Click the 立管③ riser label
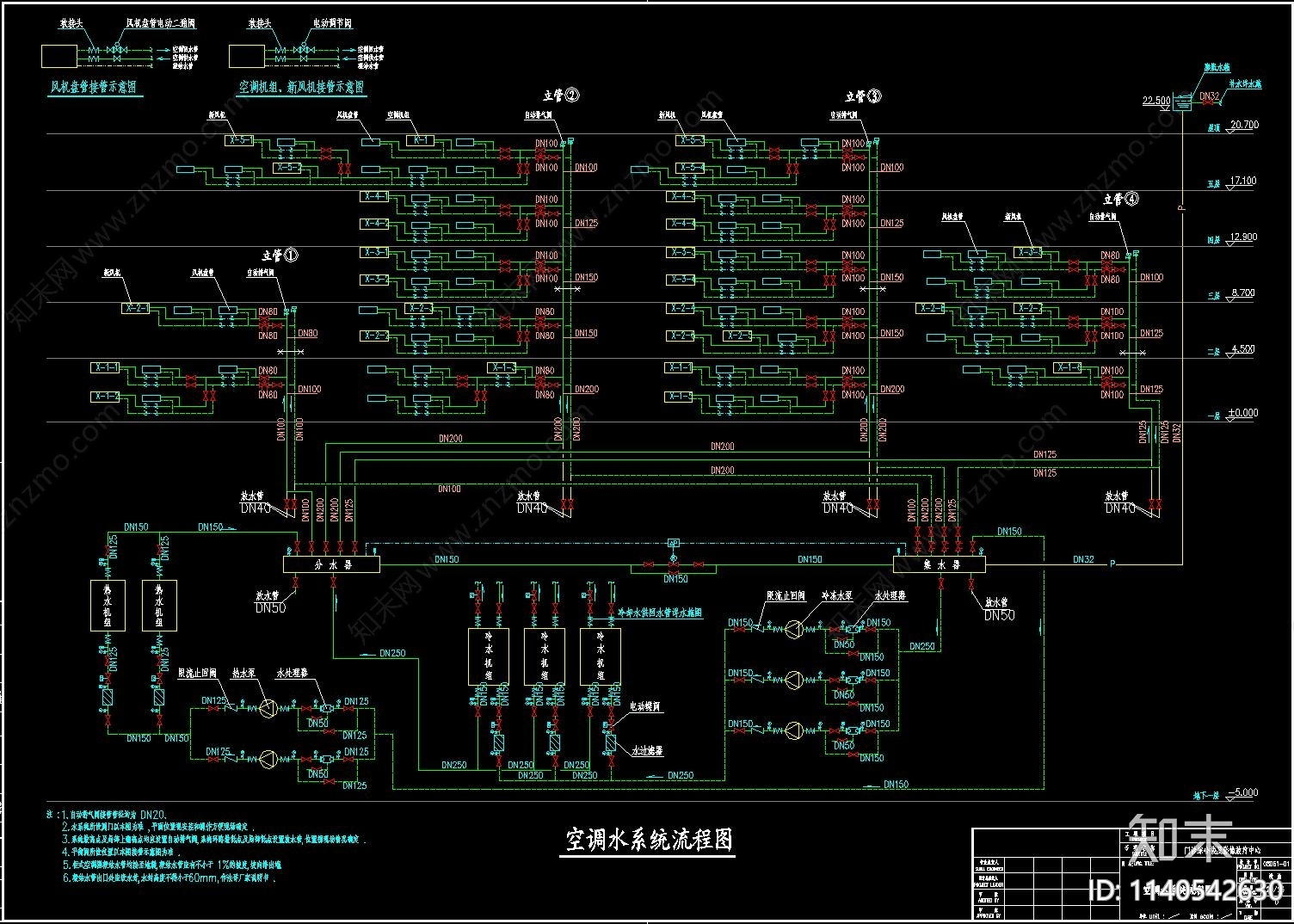The height and width of the screenshot is (924, 1294). pos(863,96)
